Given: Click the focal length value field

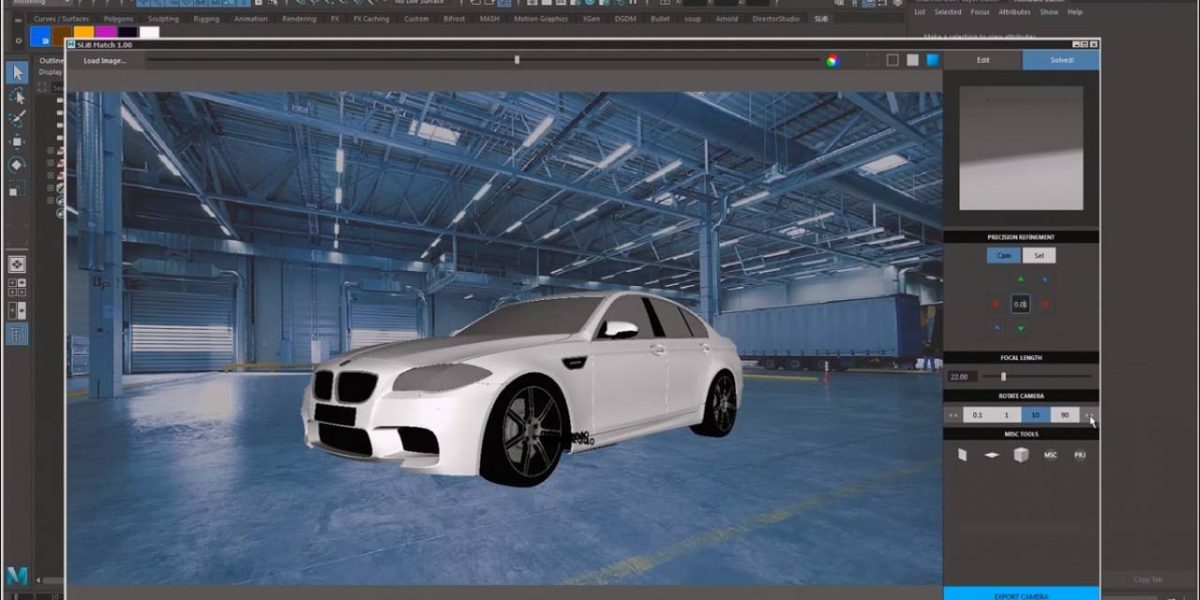Looking at the screenshot, I should pyautogui.click(x=960, y=376).
